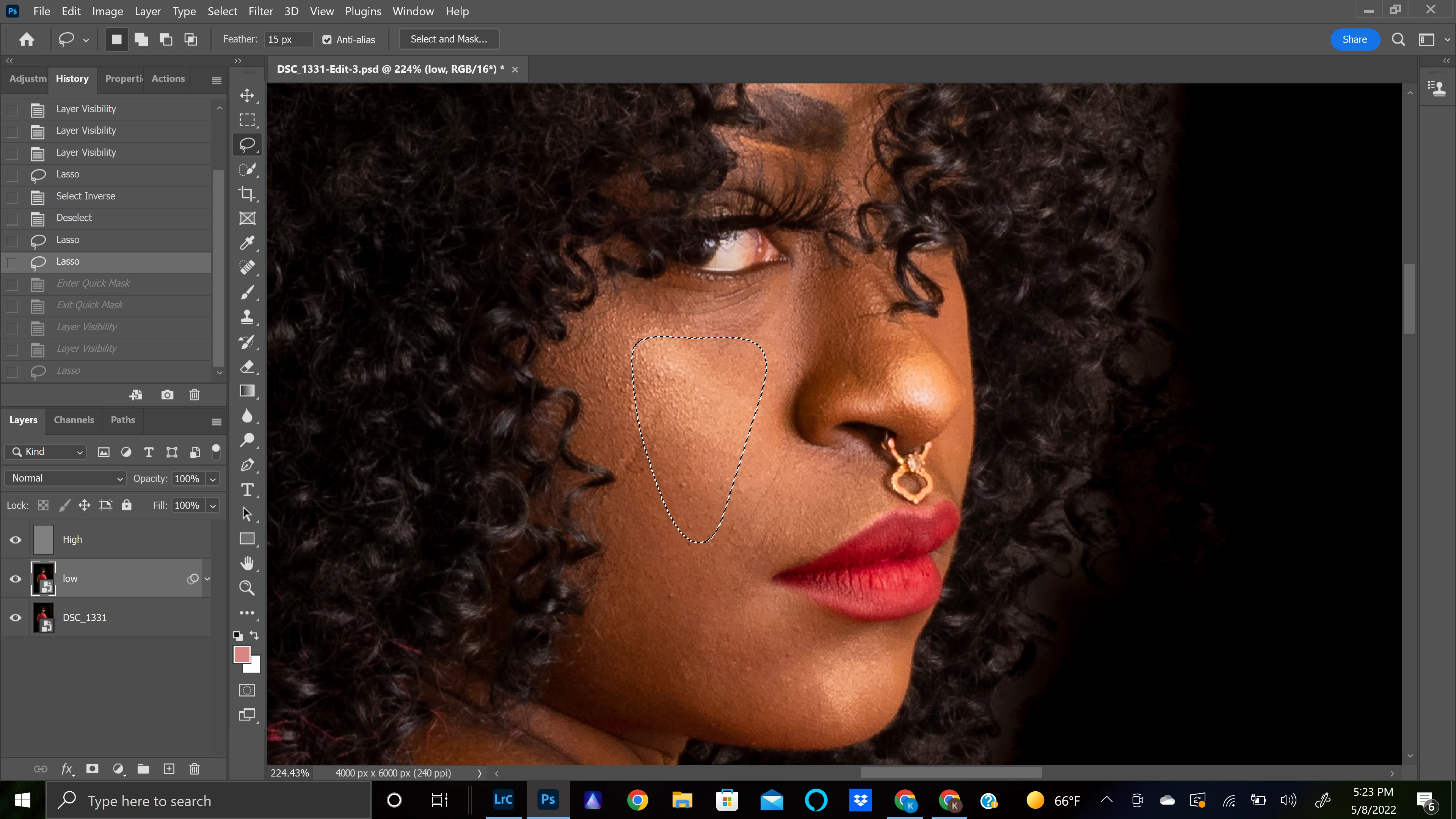Expand the layer Opacity dropdown arrow
The height and width of the screenshot is (819, 1456).
point(213,479)
